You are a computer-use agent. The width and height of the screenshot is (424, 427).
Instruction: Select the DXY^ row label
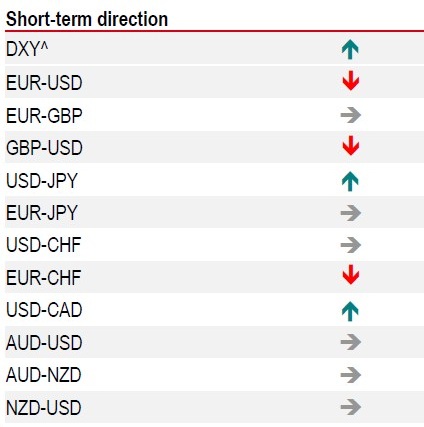[27, 49]
